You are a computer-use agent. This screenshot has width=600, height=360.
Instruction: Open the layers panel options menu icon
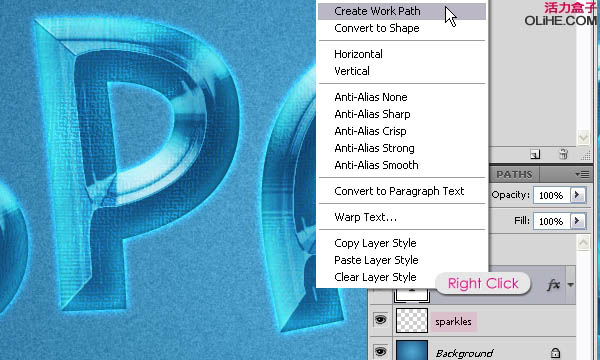click(582, 174)
